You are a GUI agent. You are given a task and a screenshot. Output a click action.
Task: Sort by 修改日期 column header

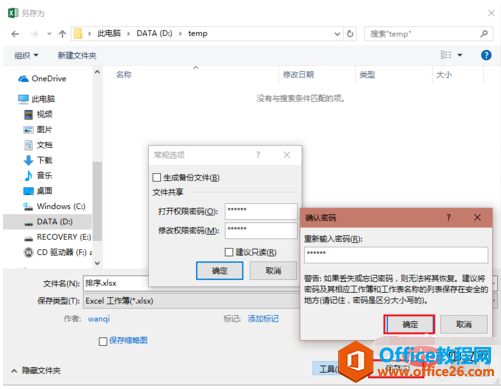click(x=298, y=75)
